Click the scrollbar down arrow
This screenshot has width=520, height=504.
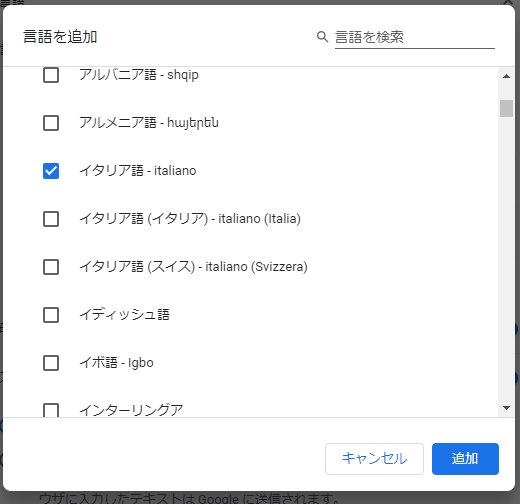point(506,408)
